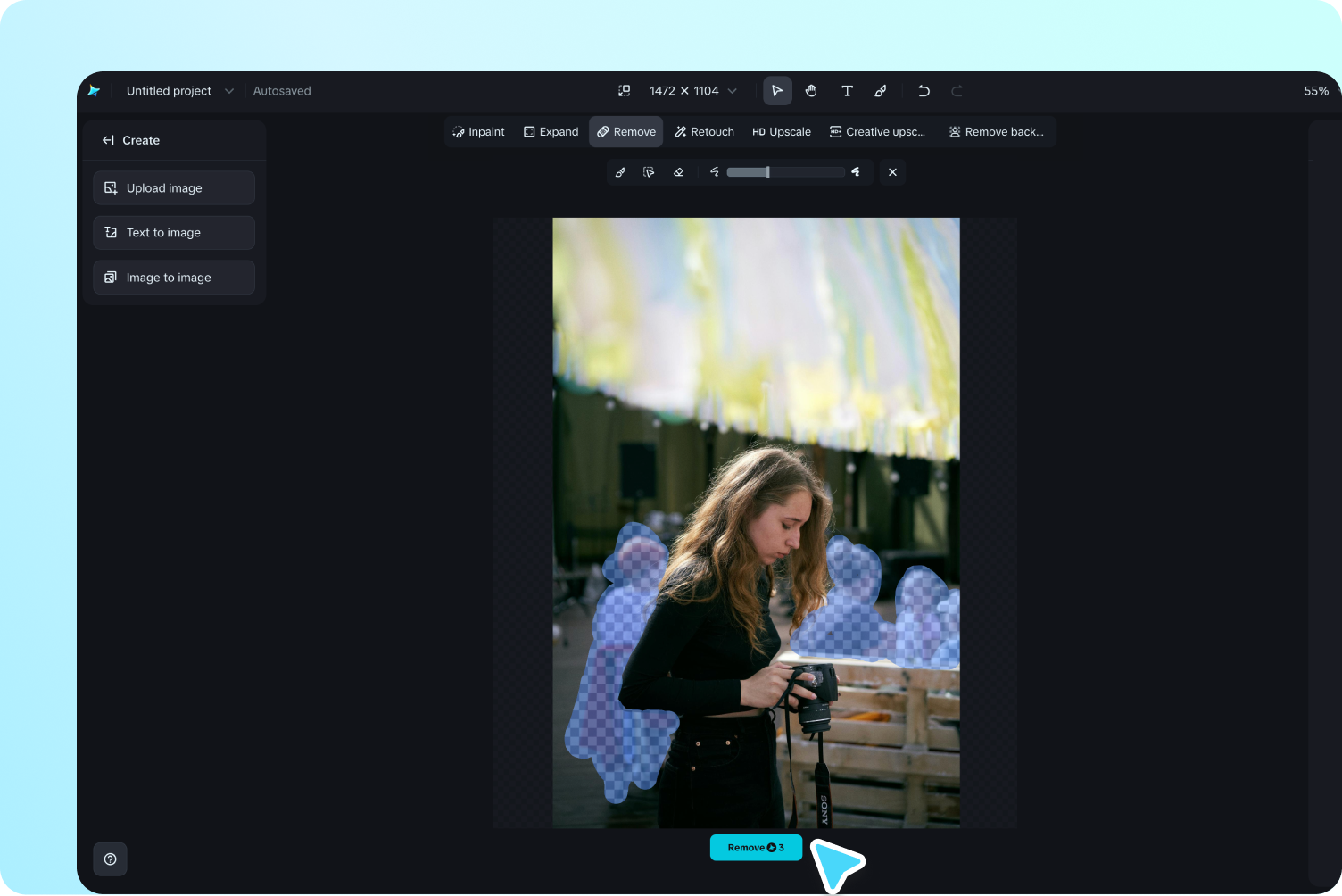Pick the brush tool in top toolbar
This screenshot has height=896, width=1342.
pos(881,91)
